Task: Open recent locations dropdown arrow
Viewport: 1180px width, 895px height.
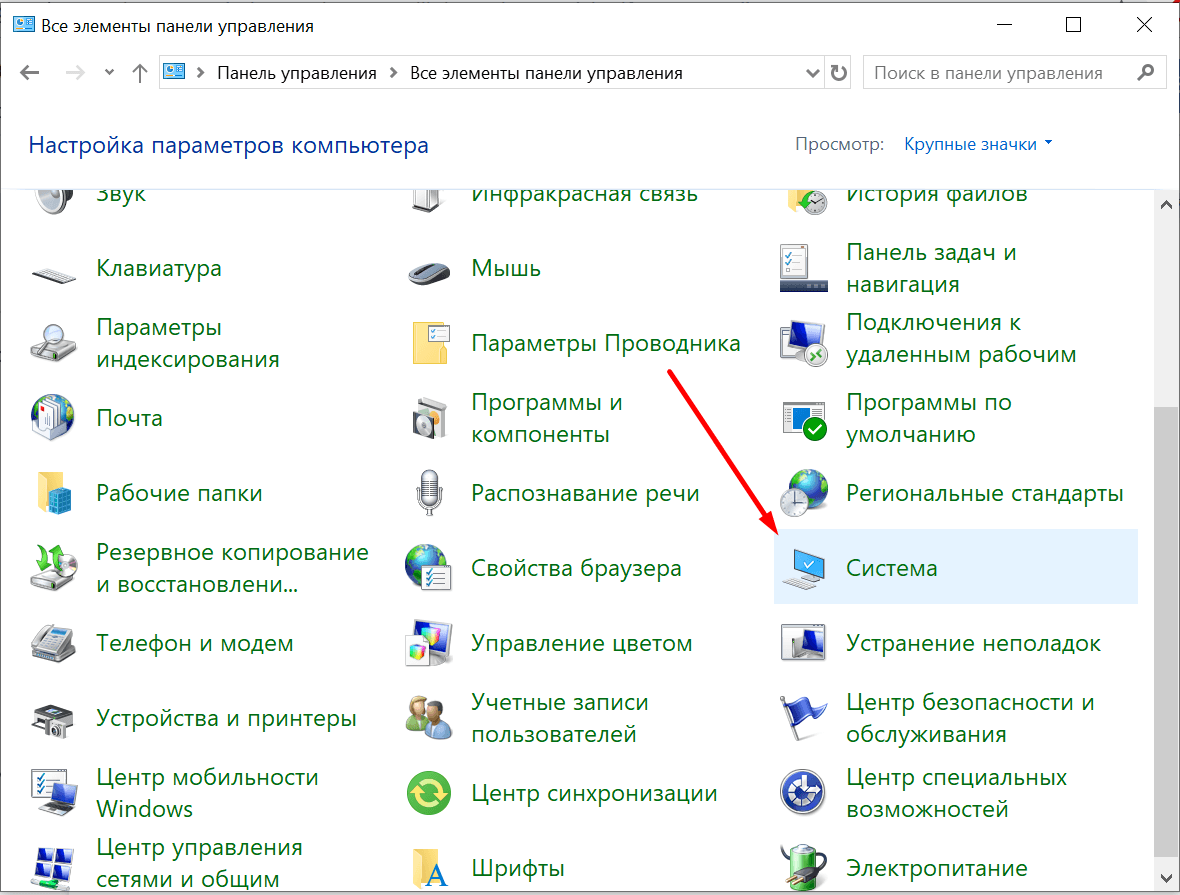Action: 110,72
